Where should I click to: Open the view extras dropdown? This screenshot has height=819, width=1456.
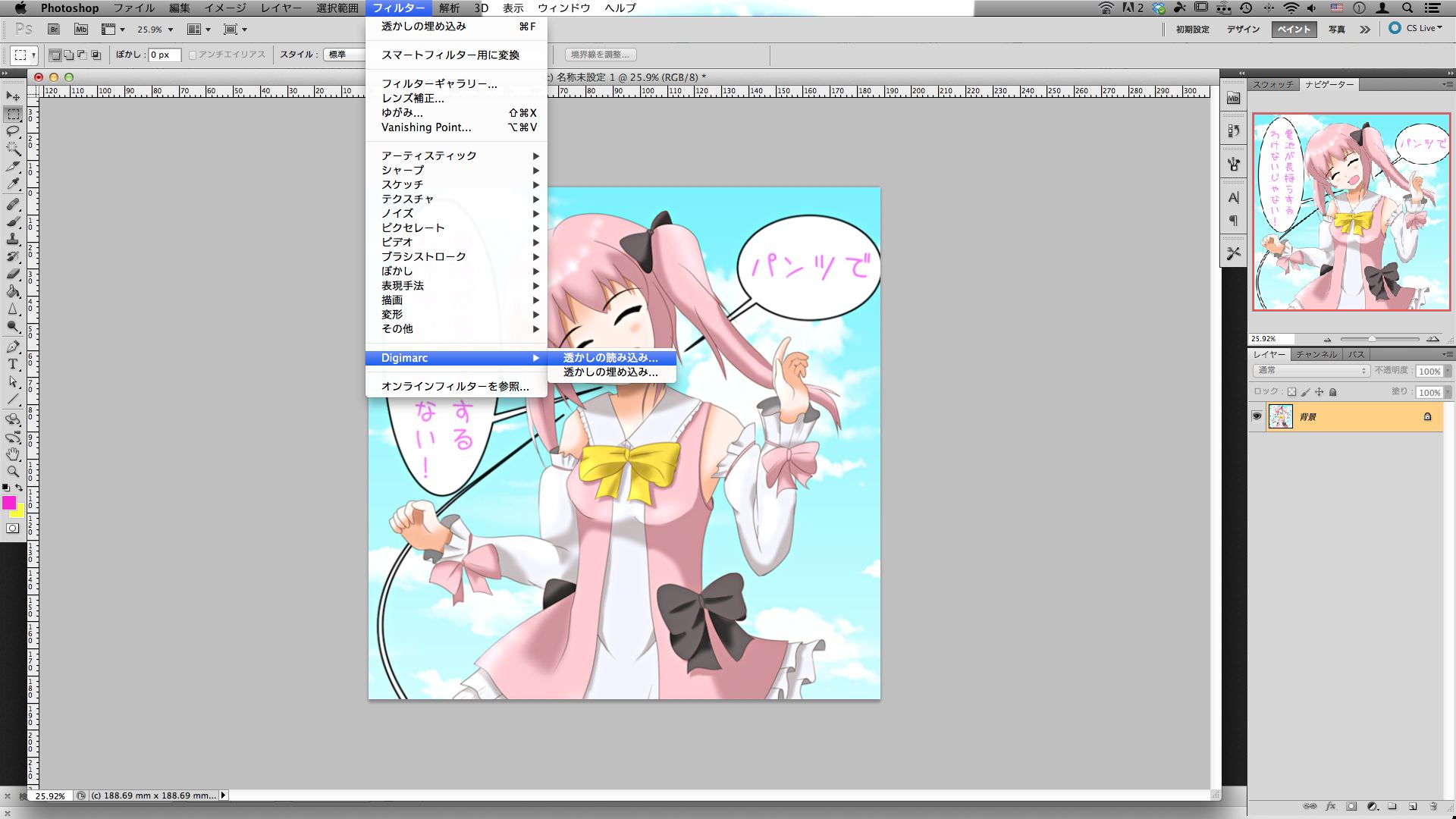click(x=113, y=29)
